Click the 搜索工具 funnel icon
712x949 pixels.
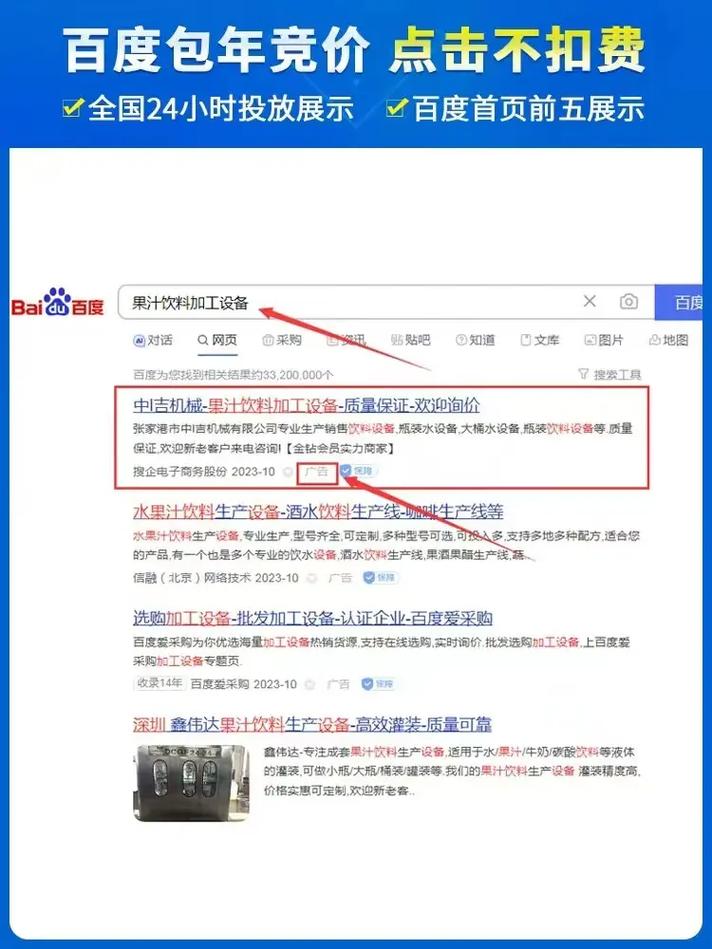click(x=583, y=374)
